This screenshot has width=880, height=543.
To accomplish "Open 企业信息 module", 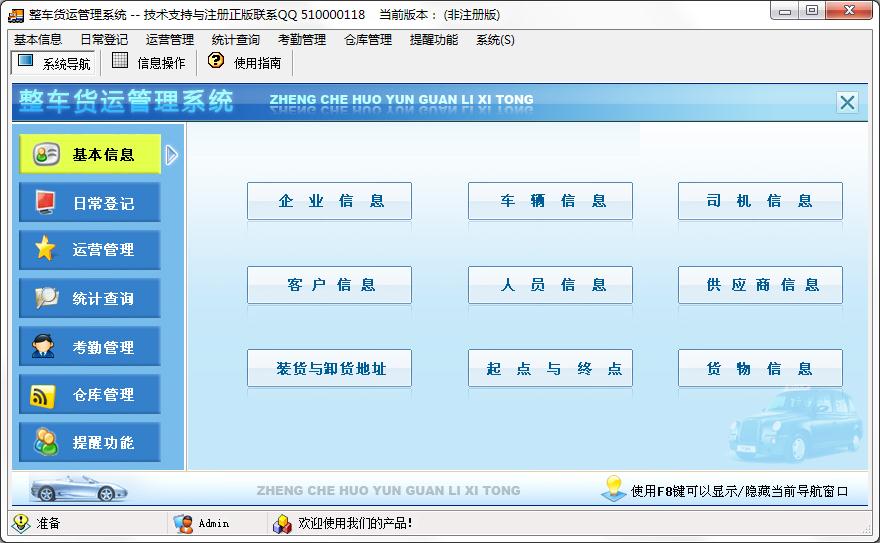I will click(x=329, y=201).
